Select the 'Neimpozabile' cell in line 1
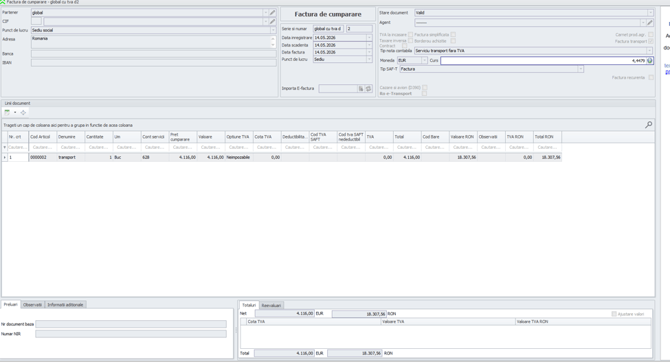Viewport: 670px width, 364px height. pyautogui.click(x=239, y=157)
